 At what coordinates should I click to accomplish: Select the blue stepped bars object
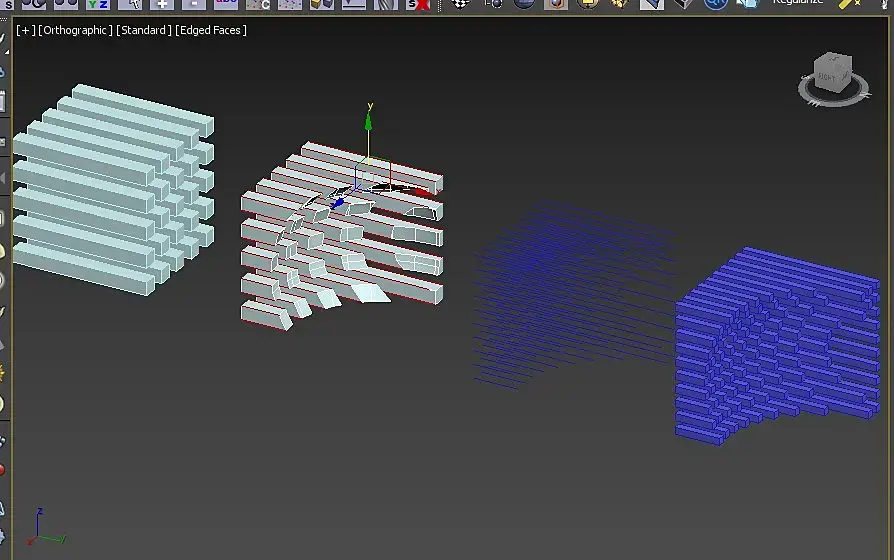click(777, 346)
